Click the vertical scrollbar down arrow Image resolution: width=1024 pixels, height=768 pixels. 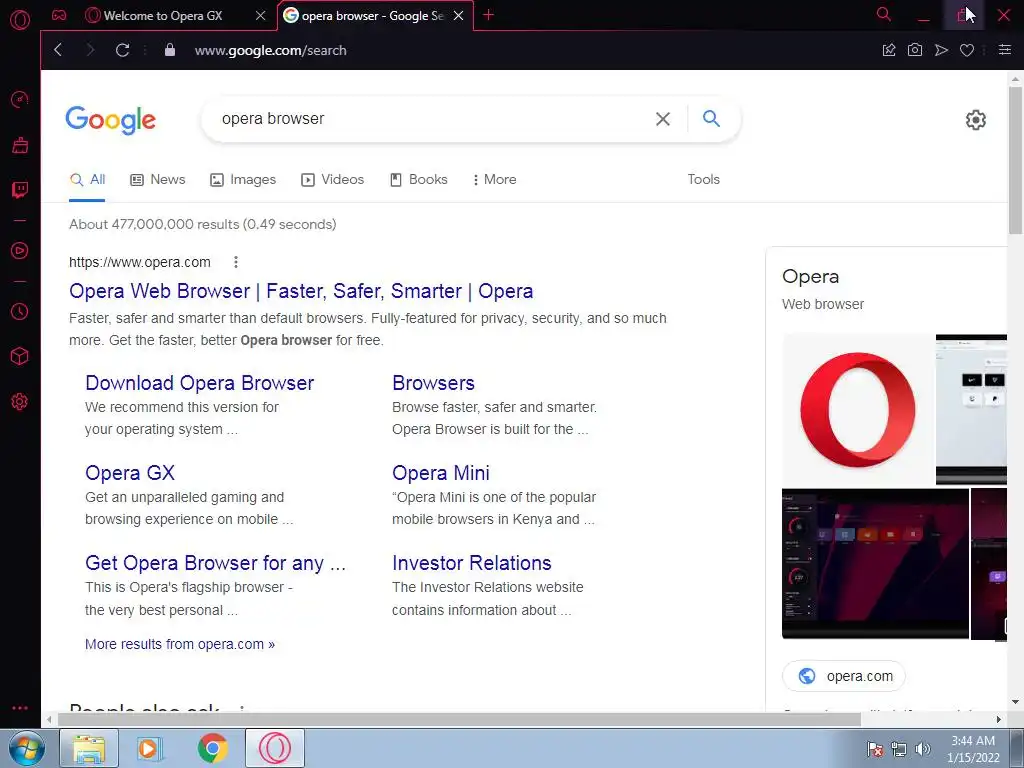tap(1015, 702)
